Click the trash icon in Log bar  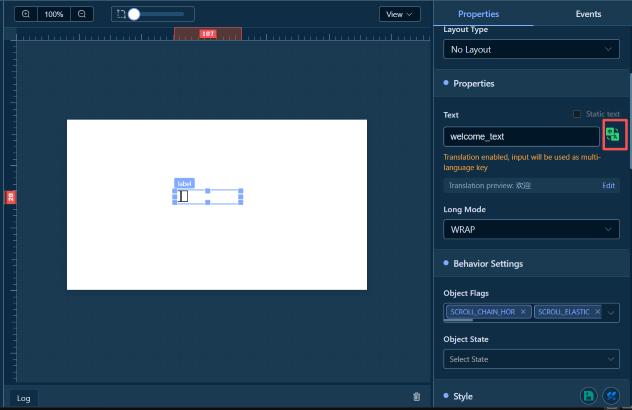point(416,397)
